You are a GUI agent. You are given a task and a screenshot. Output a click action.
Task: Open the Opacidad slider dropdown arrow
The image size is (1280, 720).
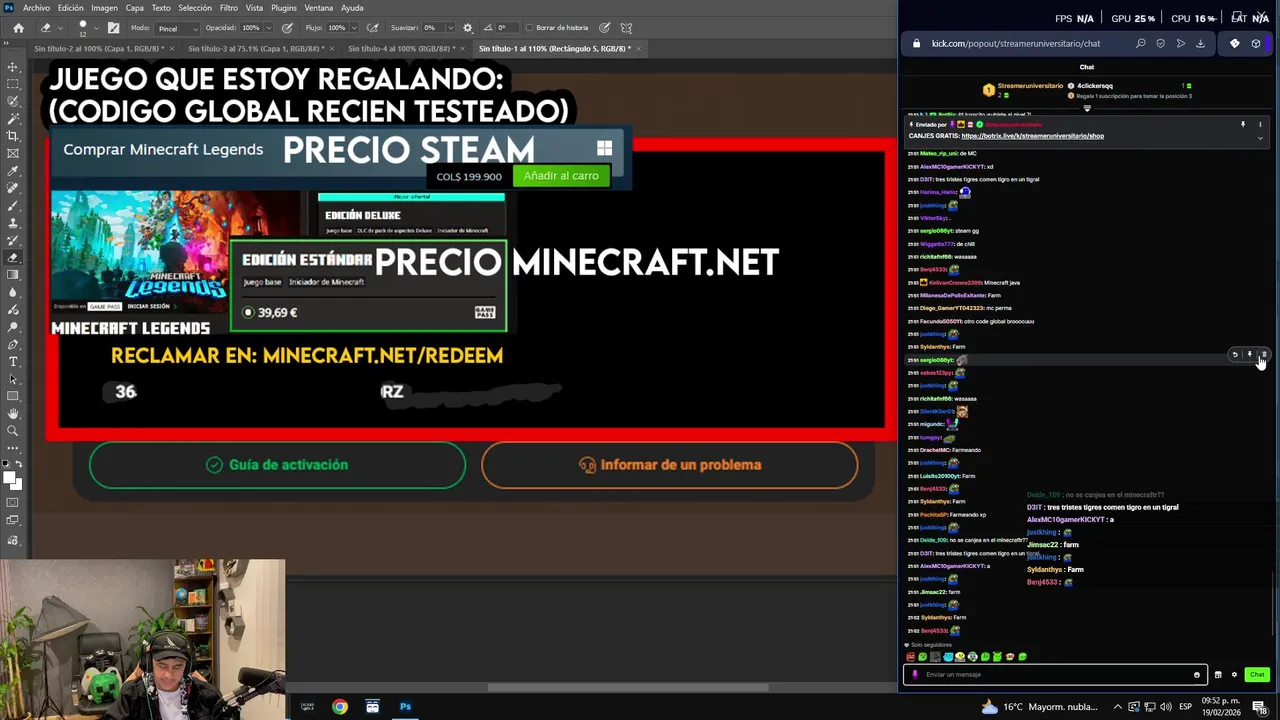tap(269, 28)
